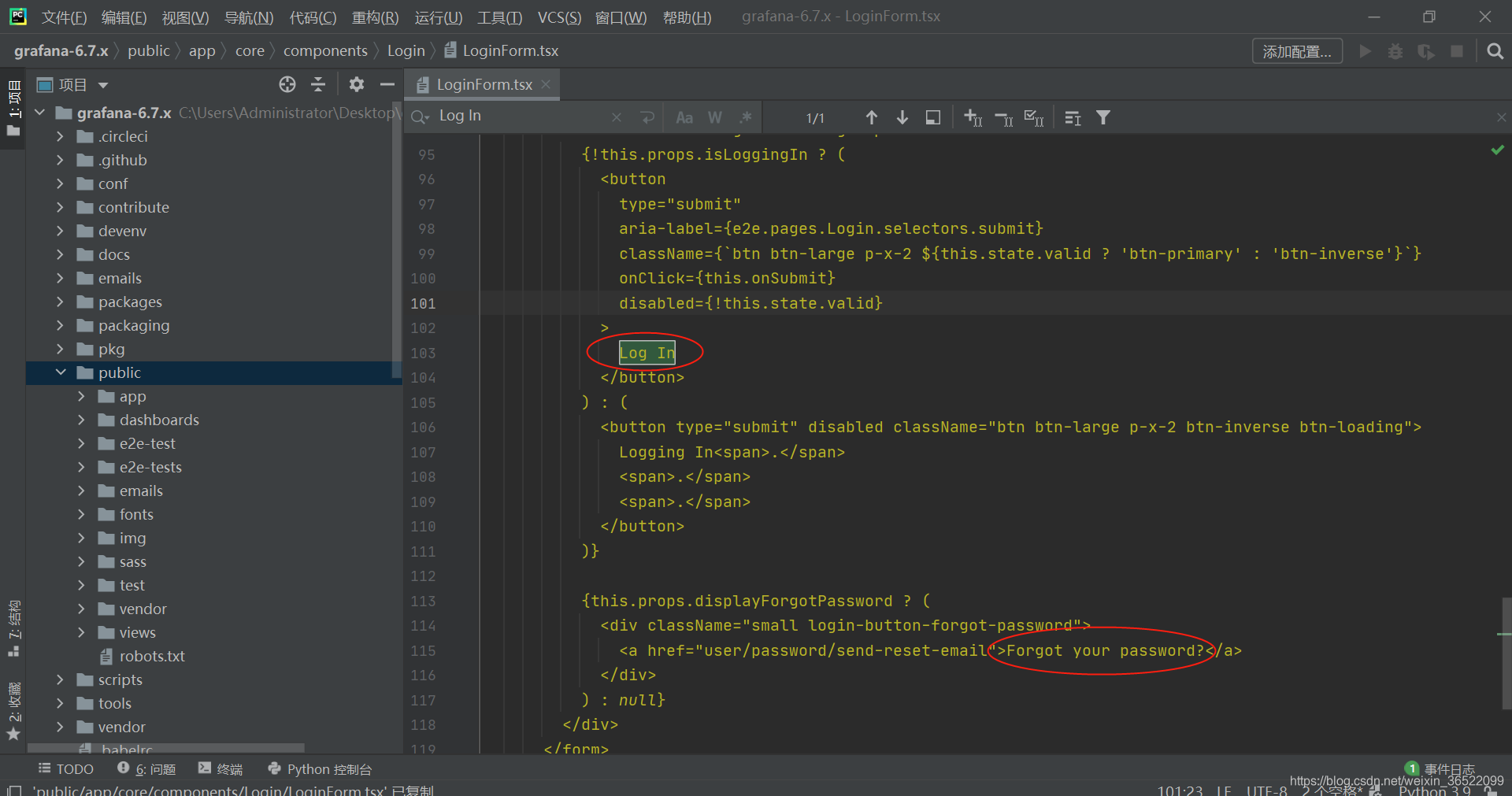Click the Structure side tab 7: 结构
This screenshot has height=796, width=1512.
click(x=13, y=628)
